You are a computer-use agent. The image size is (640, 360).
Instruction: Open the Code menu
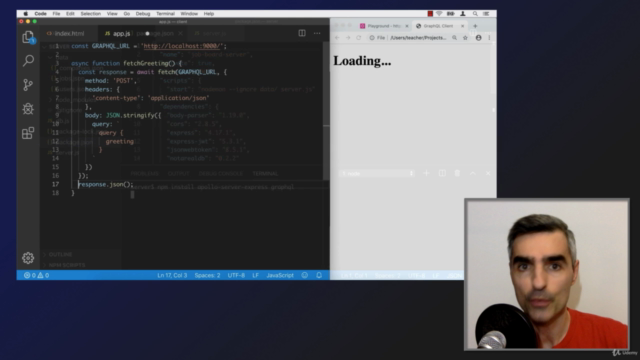point(40,13)
